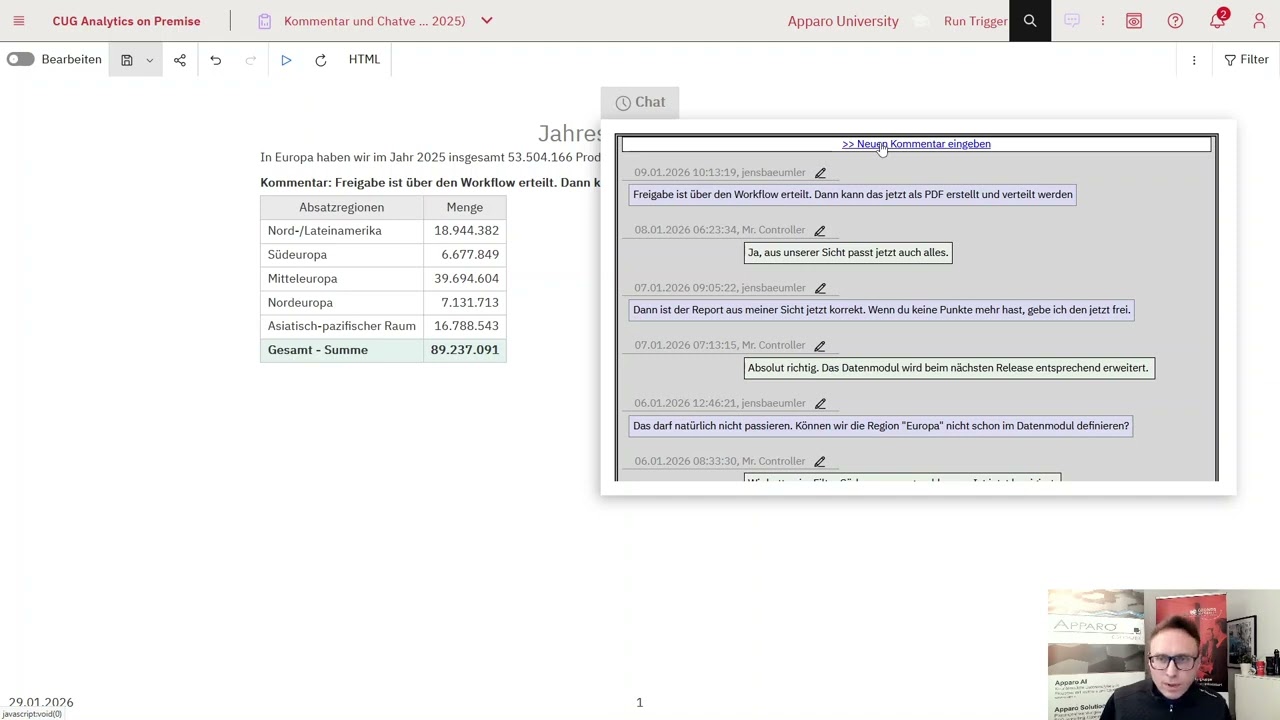Edit the comment from 09.01.2026 10:13:19

820,173
